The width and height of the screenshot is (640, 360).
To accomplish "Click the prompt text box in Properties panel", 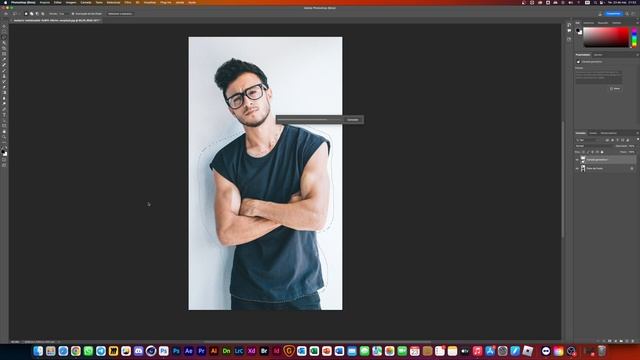I will (599, 77).
